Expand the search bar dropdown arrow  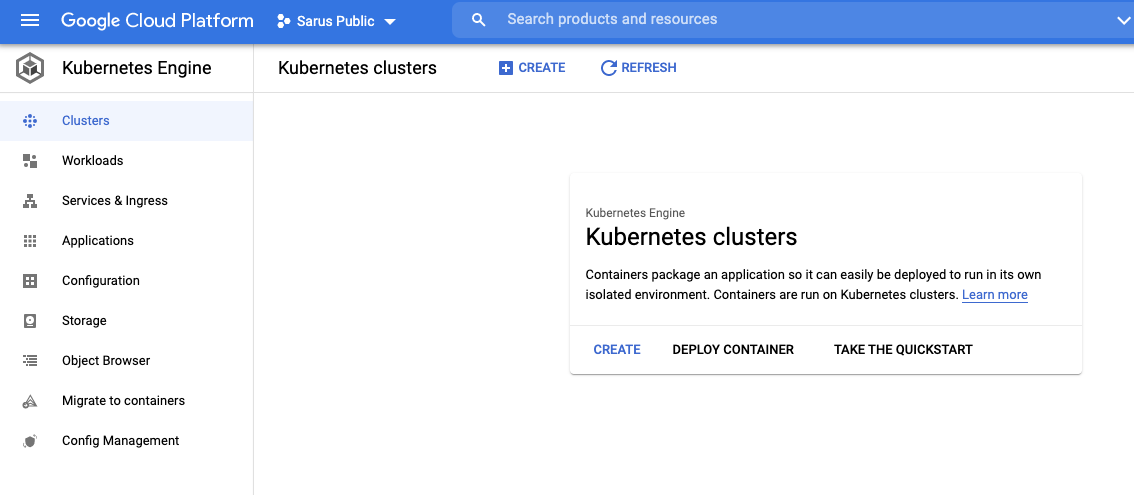[1122, 20]
